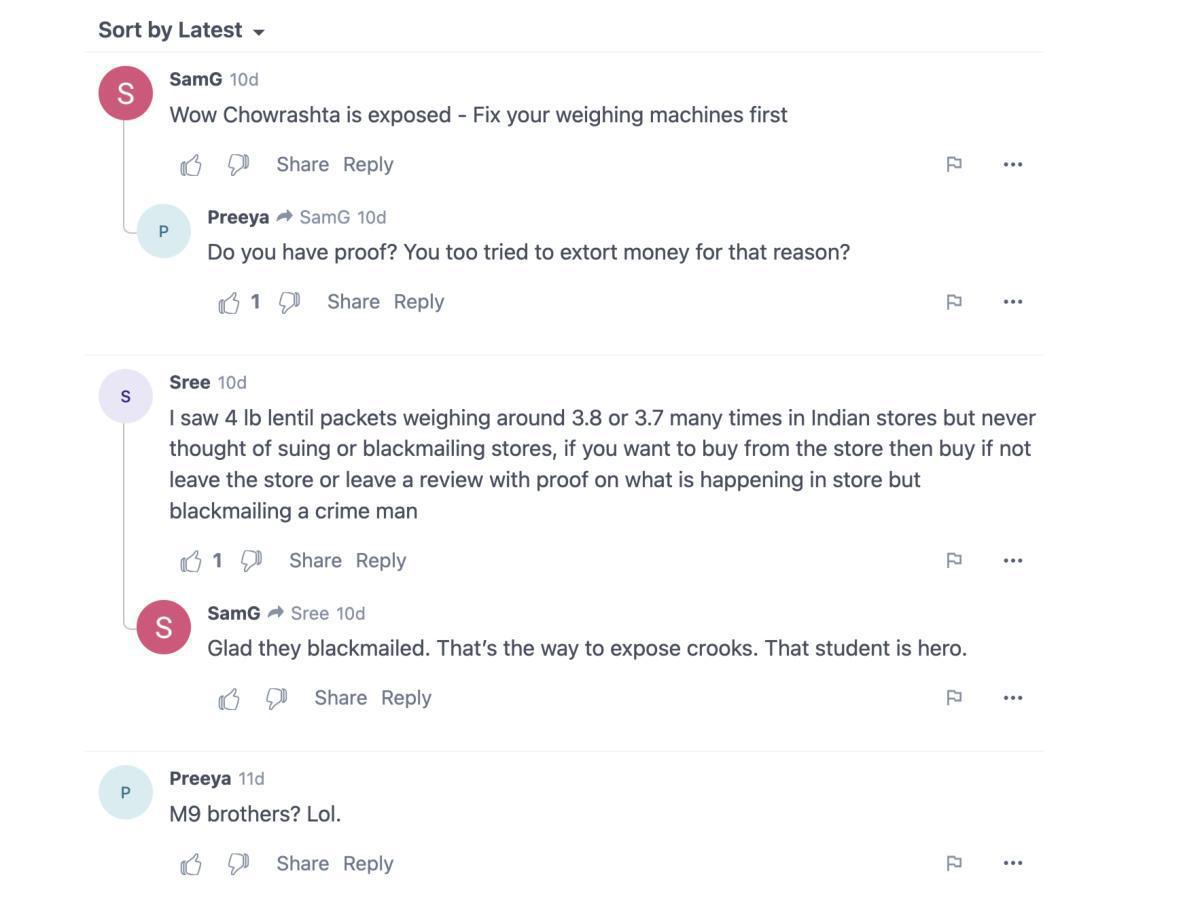Click SamG's red avatar on top comment

pos(125,93)
